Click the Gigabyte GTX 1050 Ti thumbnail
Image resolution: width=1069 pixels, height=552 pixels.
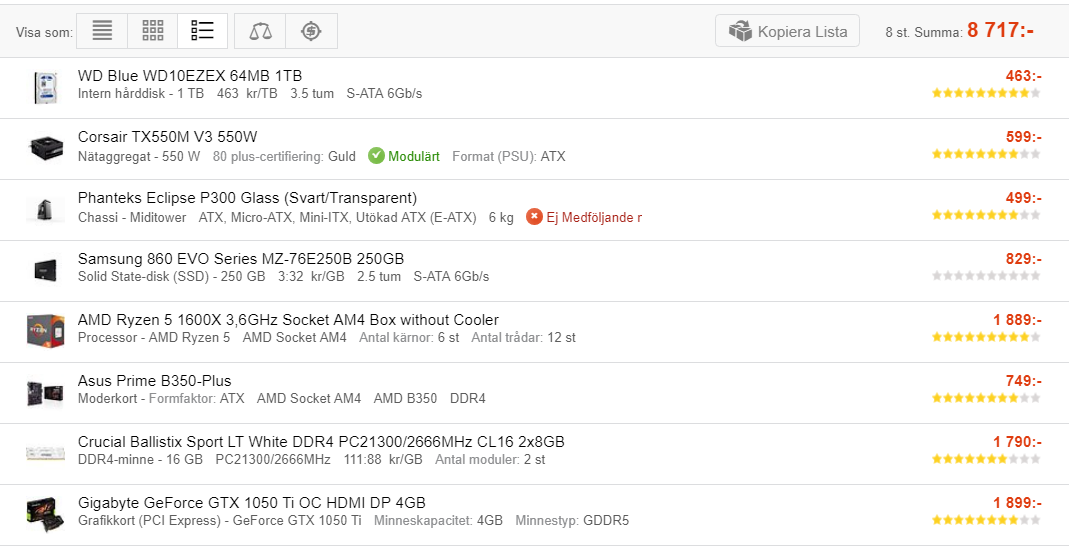click(46, 515)
